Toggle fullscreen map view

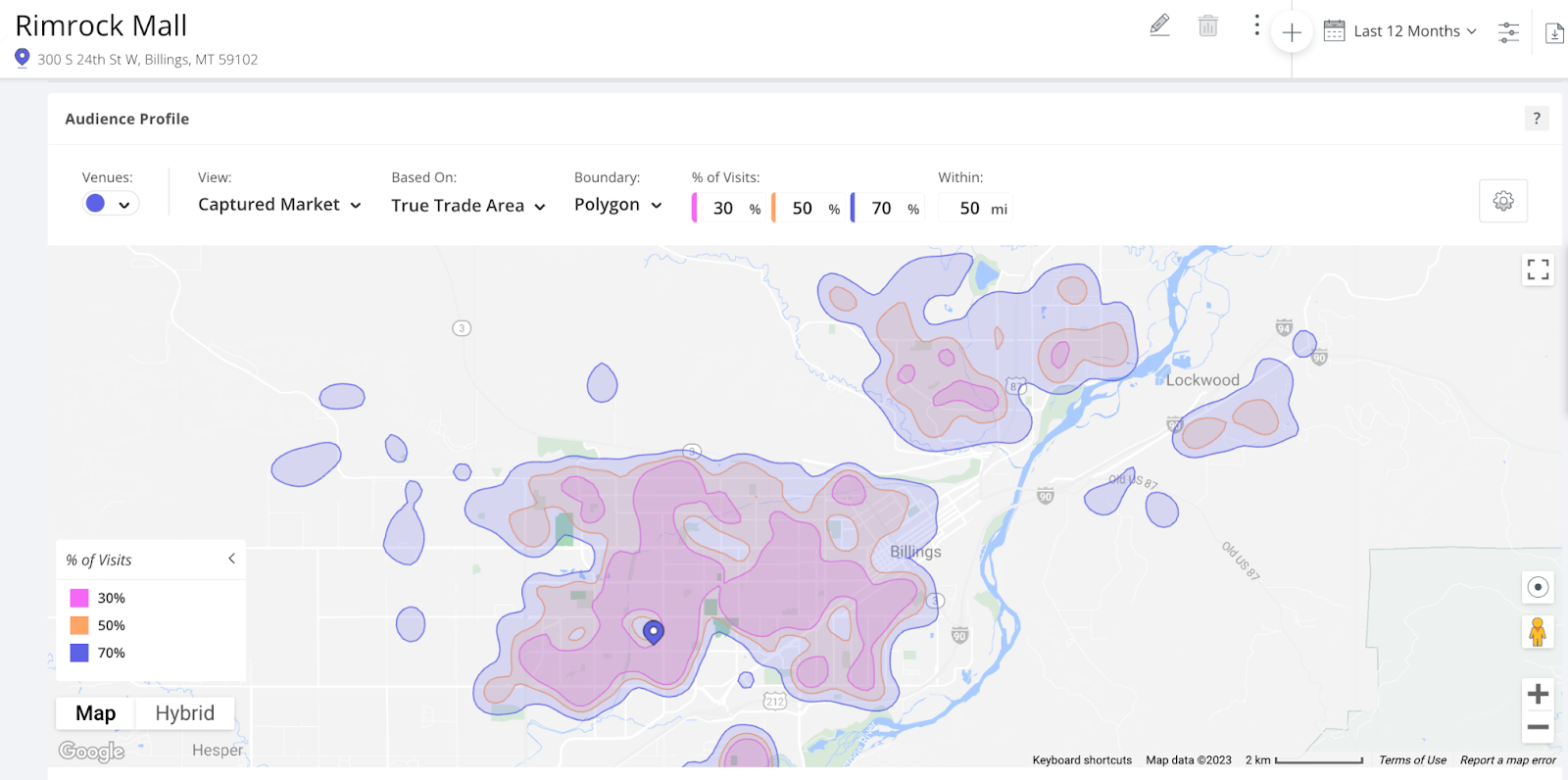coord(1538,269)
